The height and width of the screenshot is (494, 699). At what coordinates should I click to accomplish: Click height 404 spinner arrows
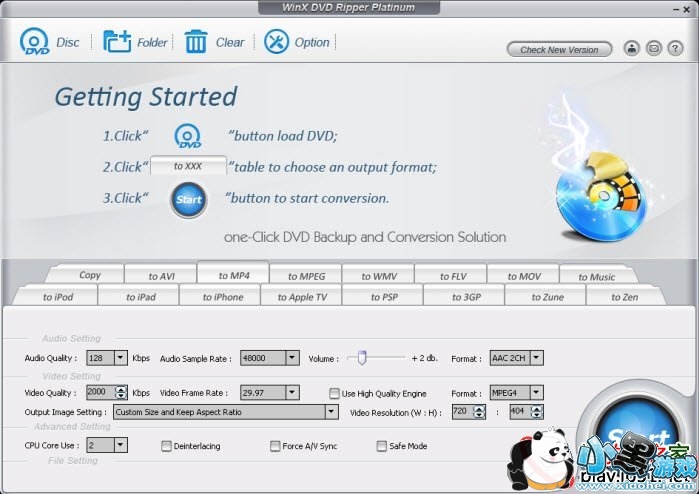[537, 412]
